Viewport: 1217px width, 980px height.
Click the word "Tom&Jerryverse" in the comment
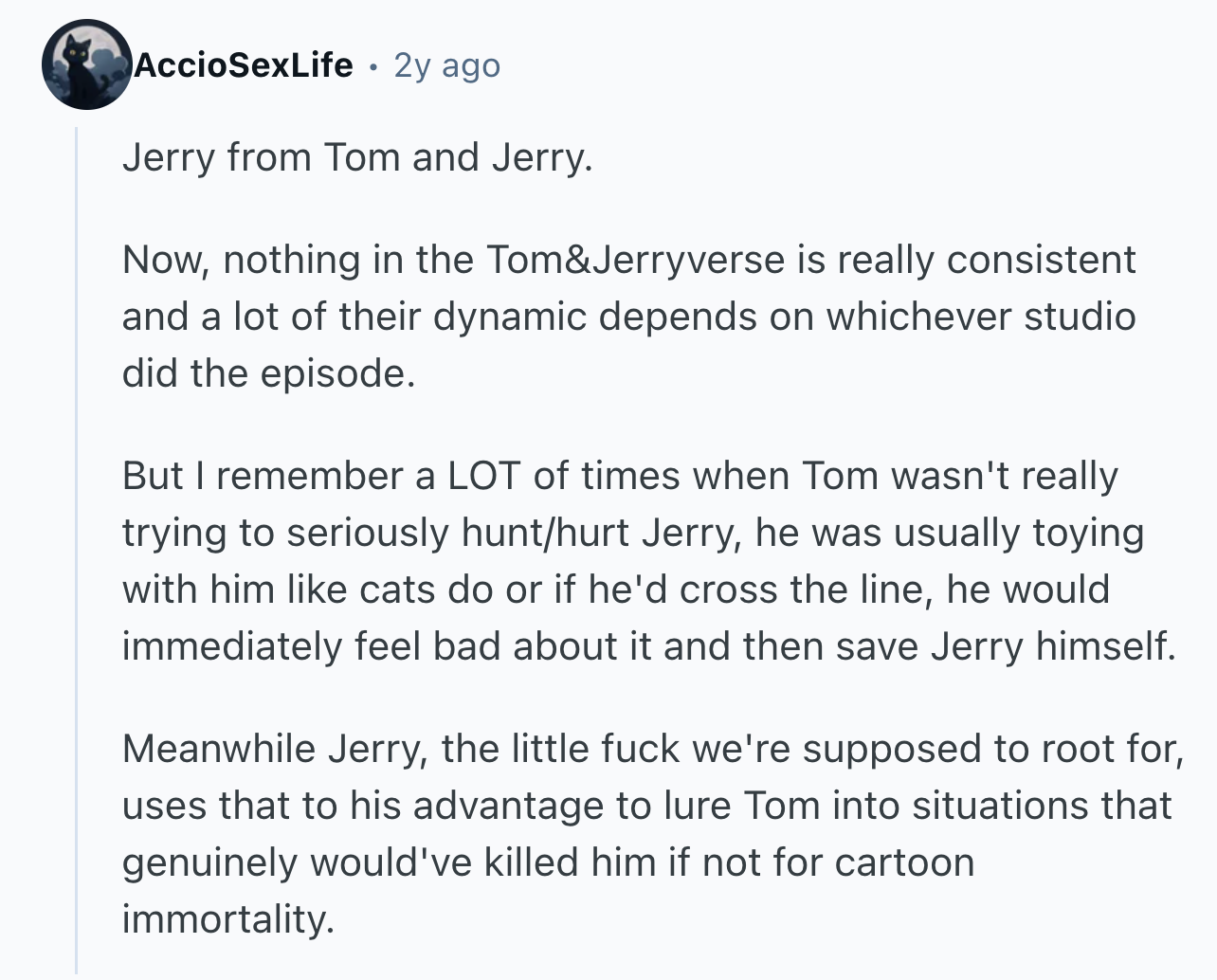tap(635, 260)
